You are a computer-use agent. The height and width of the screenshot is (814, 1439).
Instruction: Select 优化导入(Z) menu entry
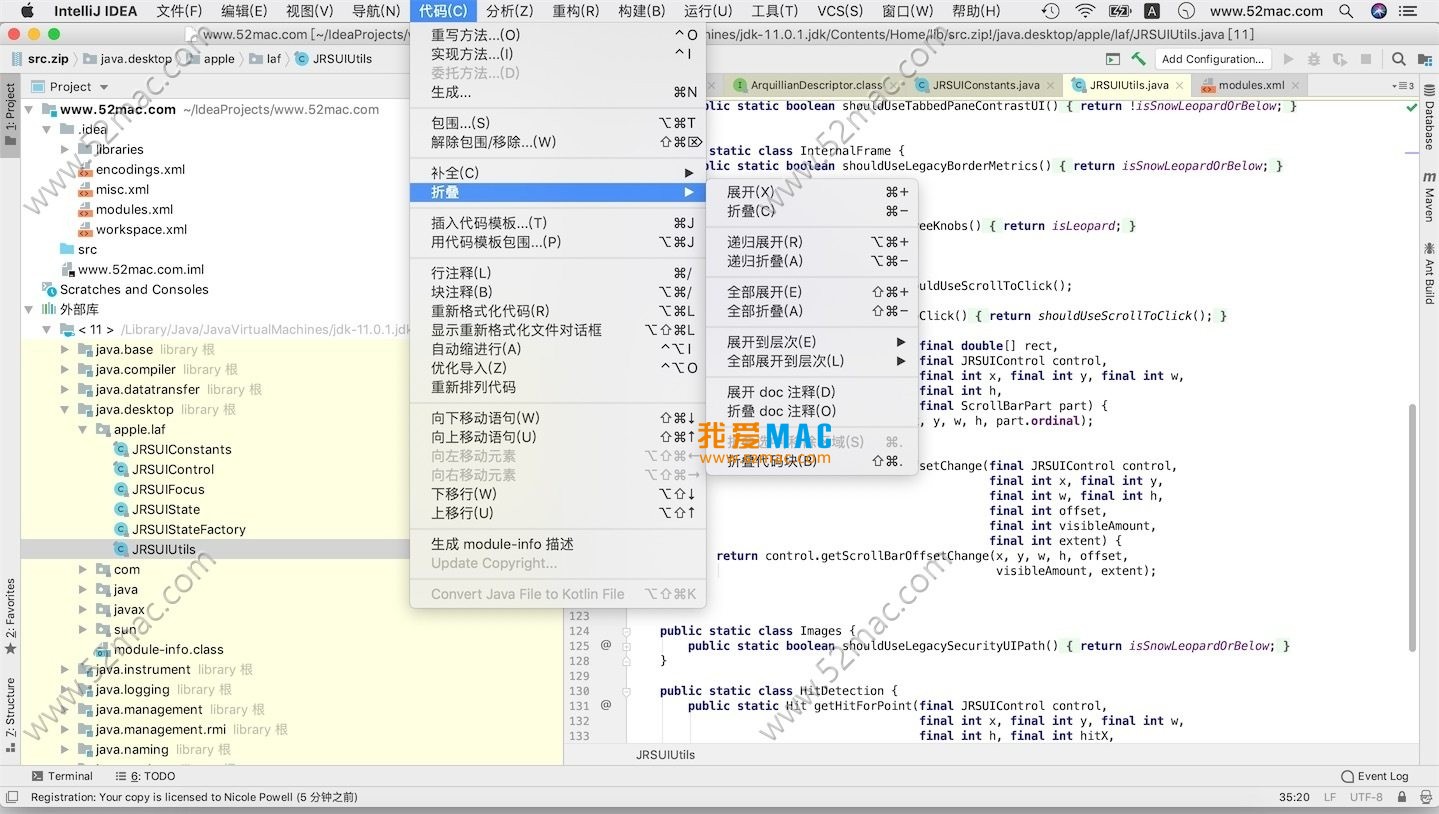click(558, 368)
